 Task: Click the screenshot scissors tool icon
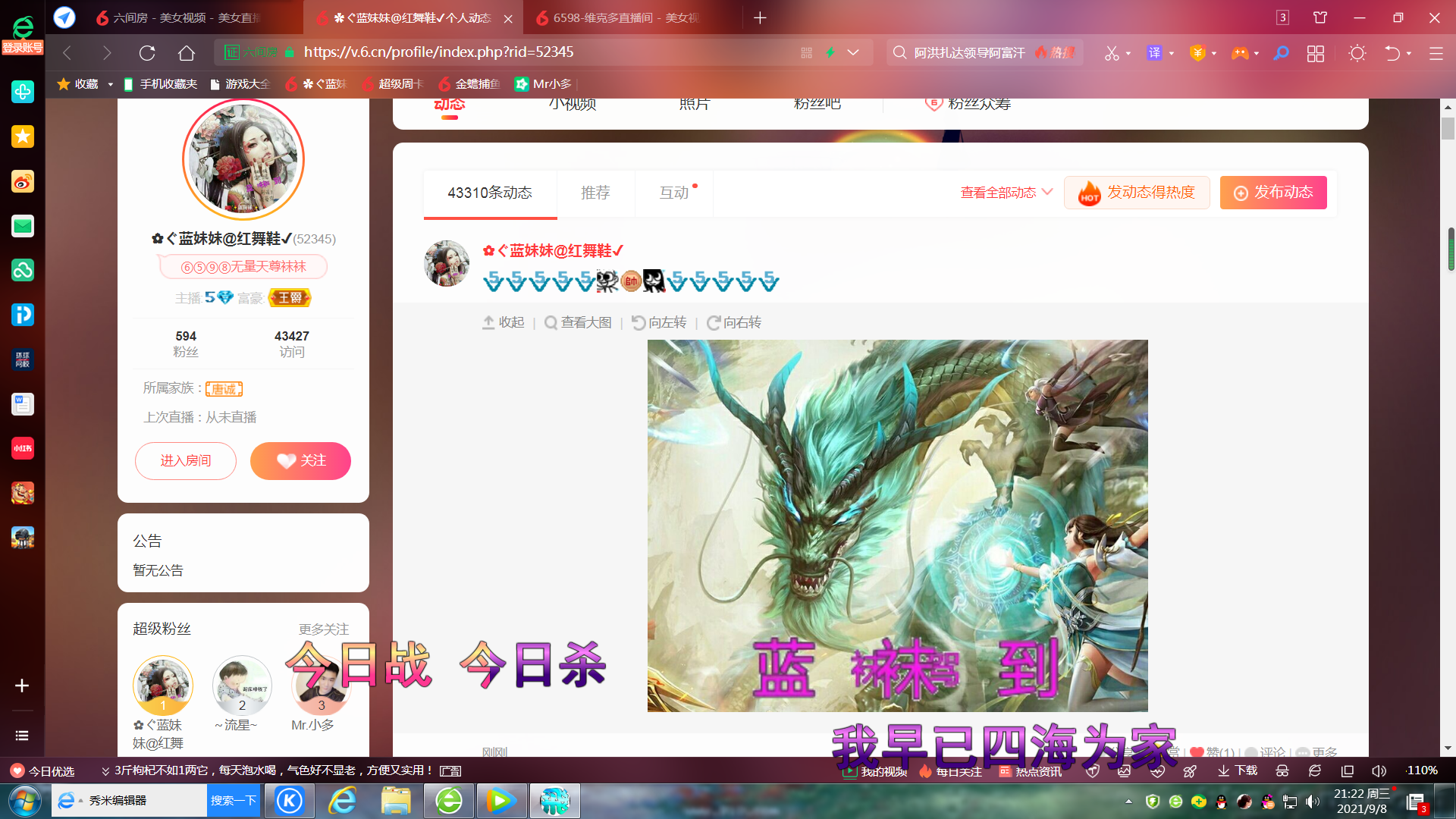click(x=1111, y=53)
